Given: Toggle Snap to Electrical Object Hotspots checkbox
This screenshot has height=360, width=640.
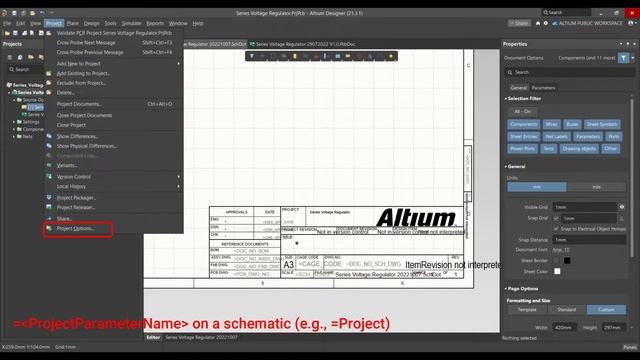Looking at the screenshot, I should pyautogui.click(x=556, y=229).
